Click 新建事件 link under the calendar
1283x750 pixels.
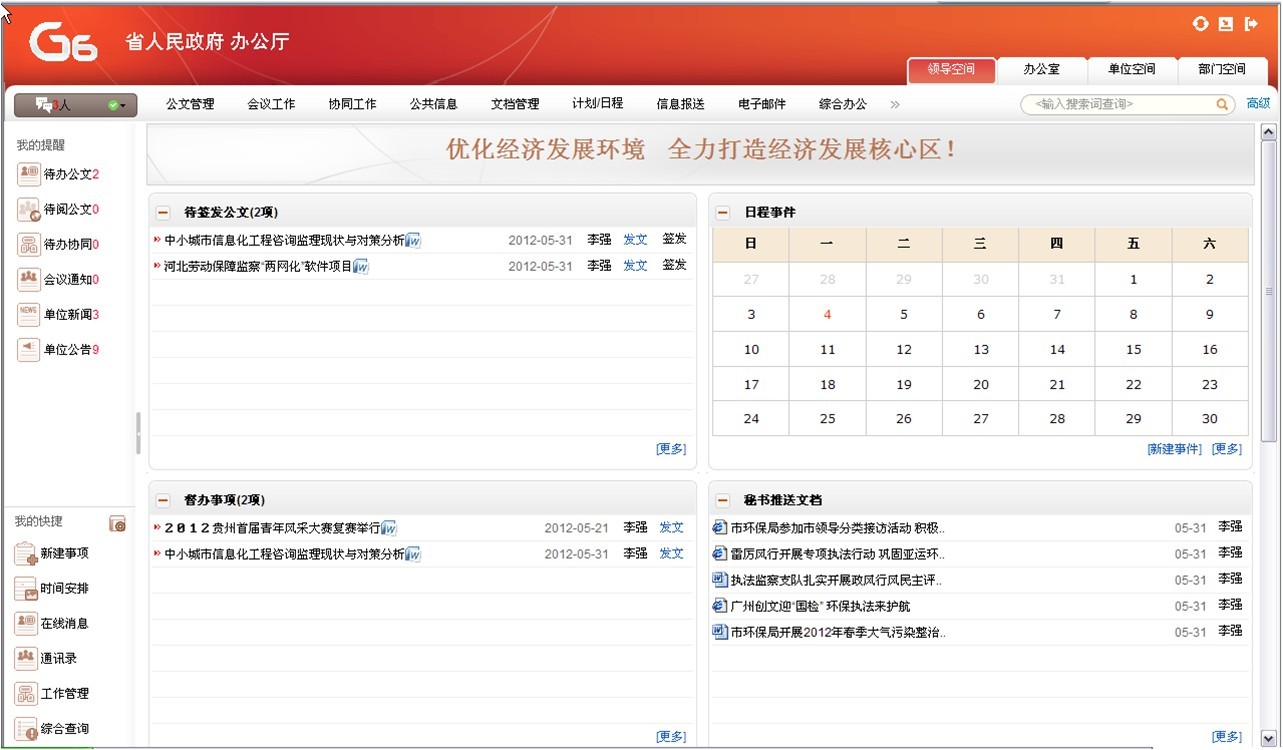[x=1174, y=449]
